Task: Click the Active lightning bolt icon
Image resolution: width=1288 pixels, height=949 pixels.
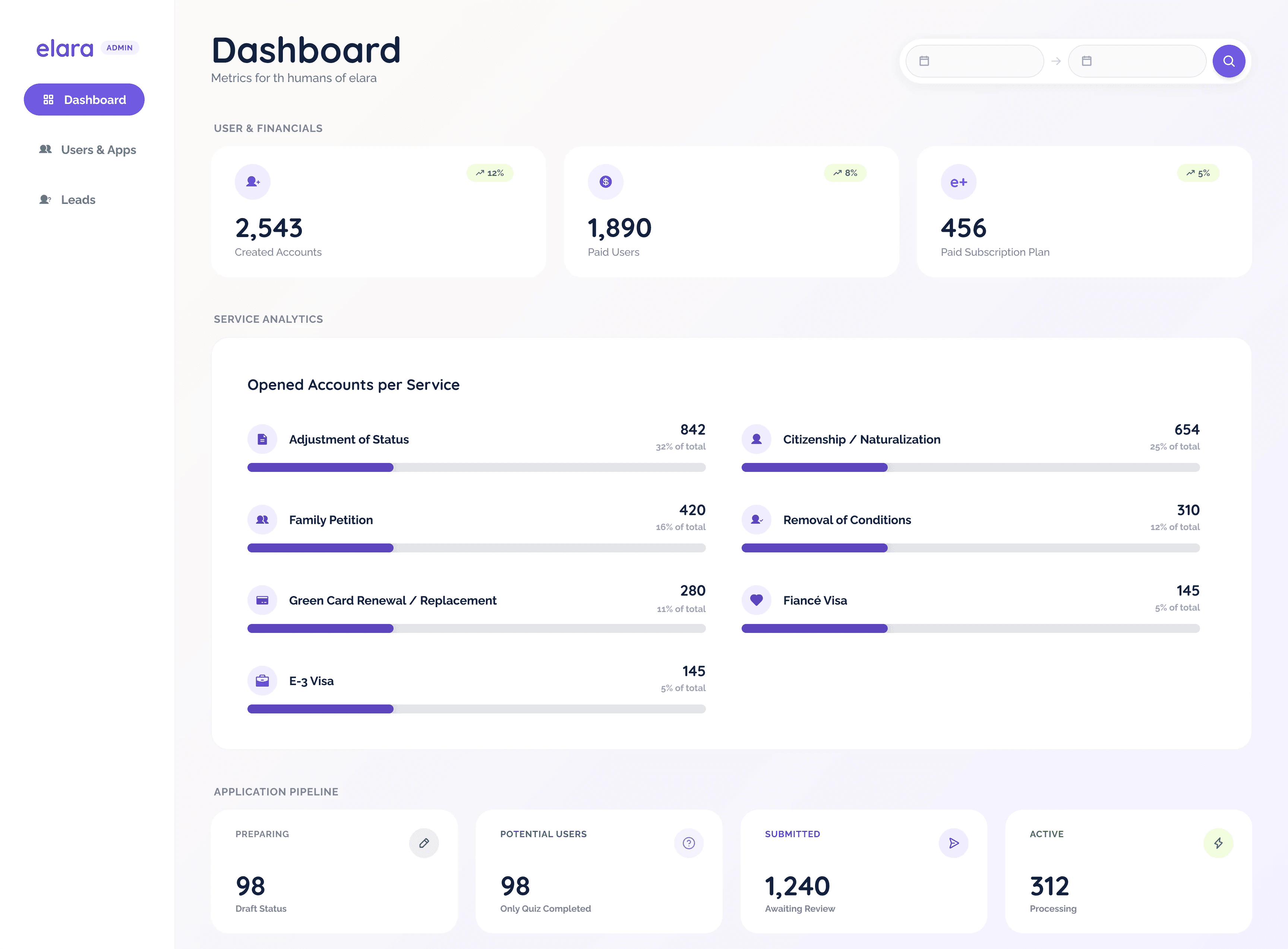Action: tap(1218, 843)
